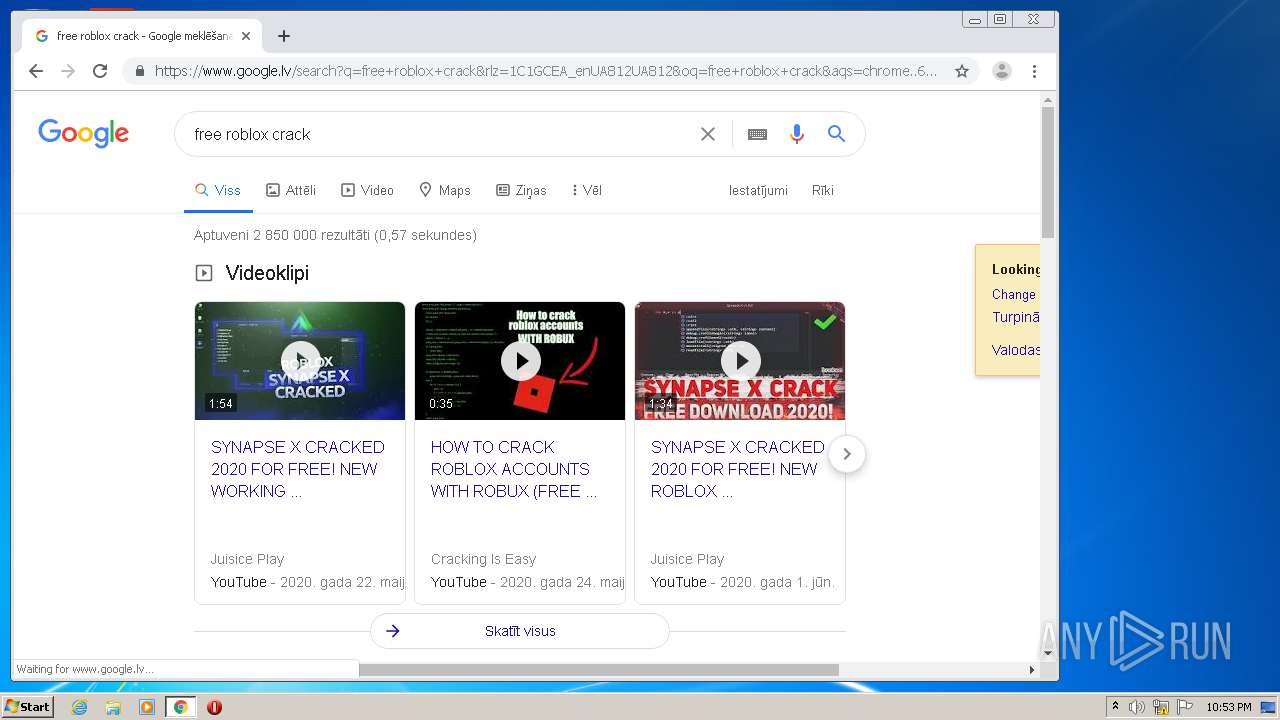The image size is (1280, 720).
Task: Open the Windows Start menu
Action: (x=27, y=707)
